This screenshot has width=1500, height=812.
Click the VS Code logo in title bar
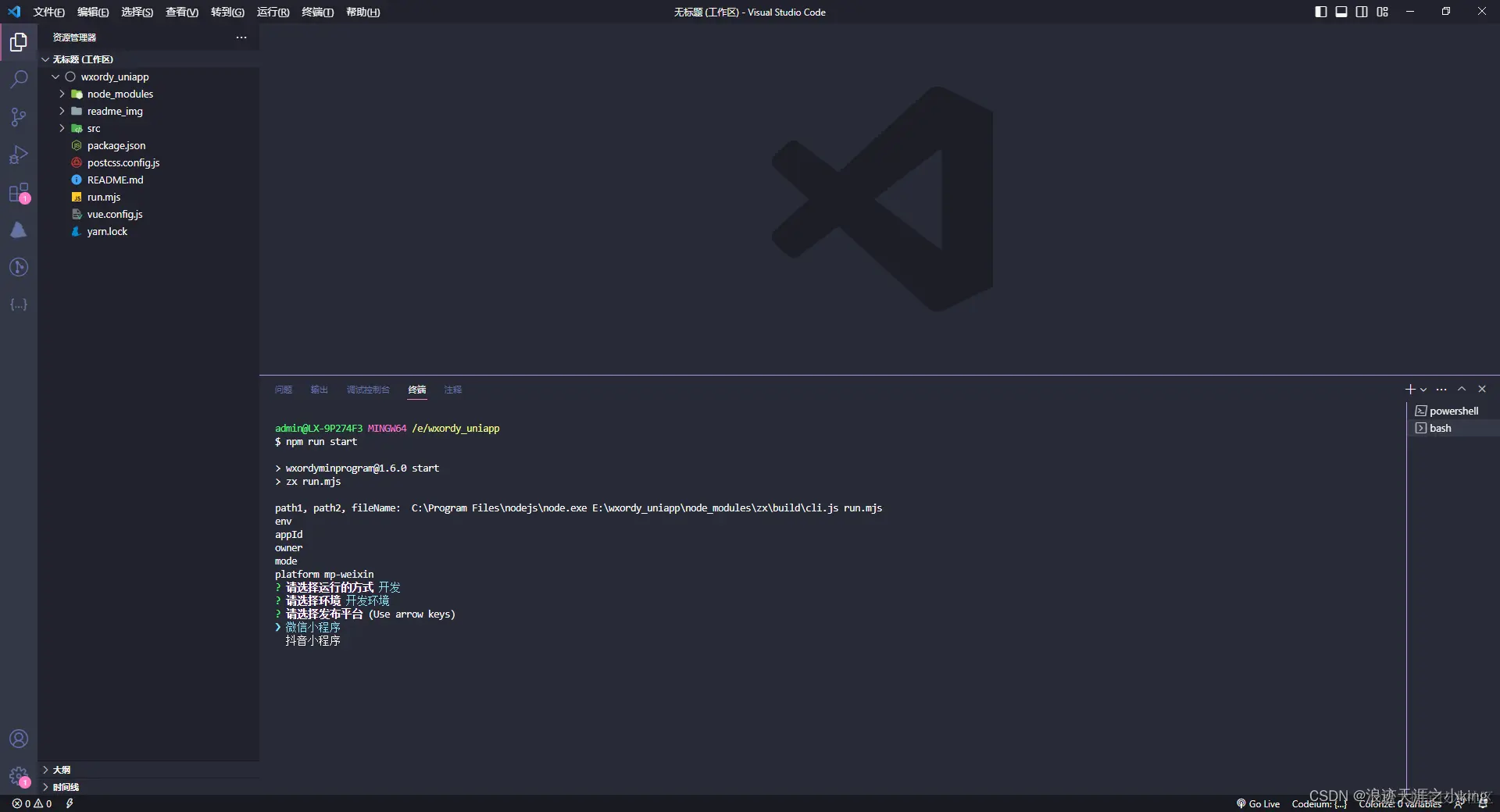[14, 12]
